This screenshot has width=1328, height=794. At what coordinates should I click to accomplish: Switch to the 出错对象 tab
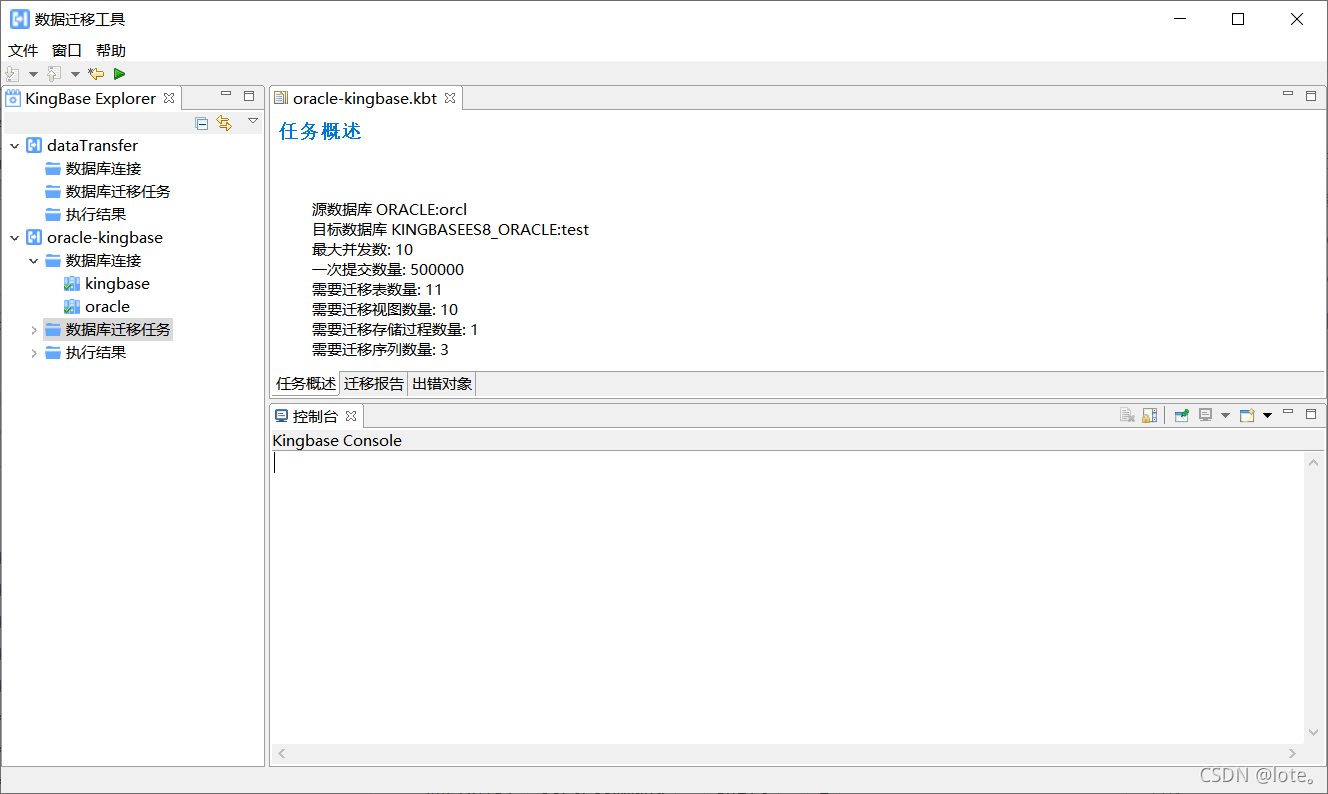(x=442, y=384)
